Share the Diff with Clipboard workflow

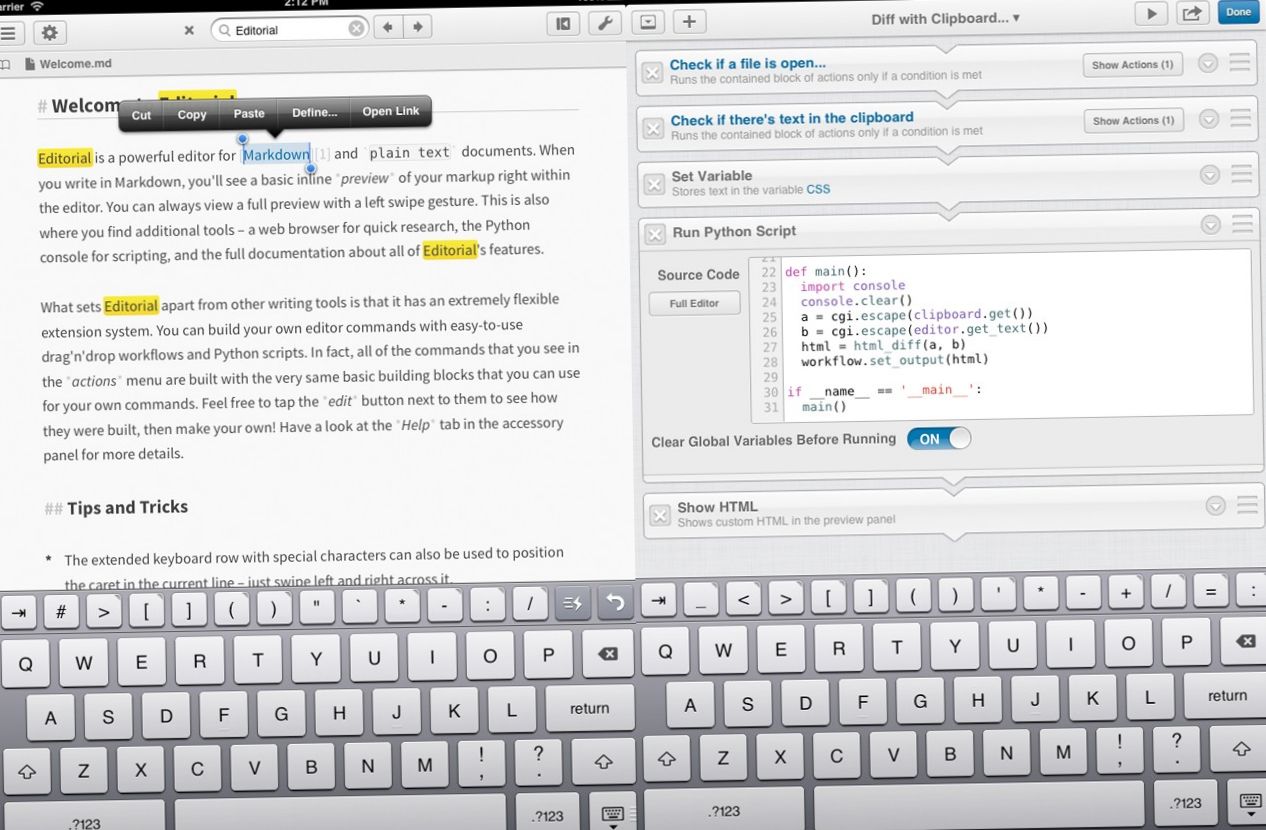point(1191,13)
